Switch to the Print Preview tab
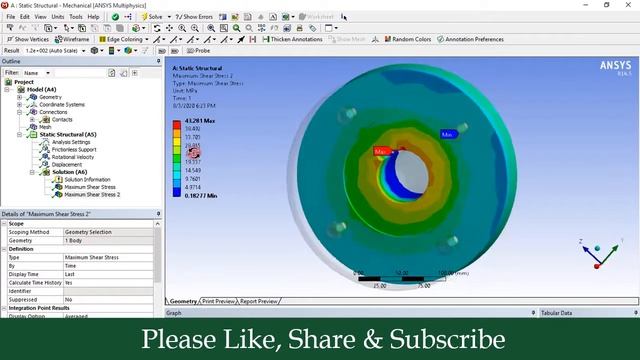640x360 pixels. 219,301
